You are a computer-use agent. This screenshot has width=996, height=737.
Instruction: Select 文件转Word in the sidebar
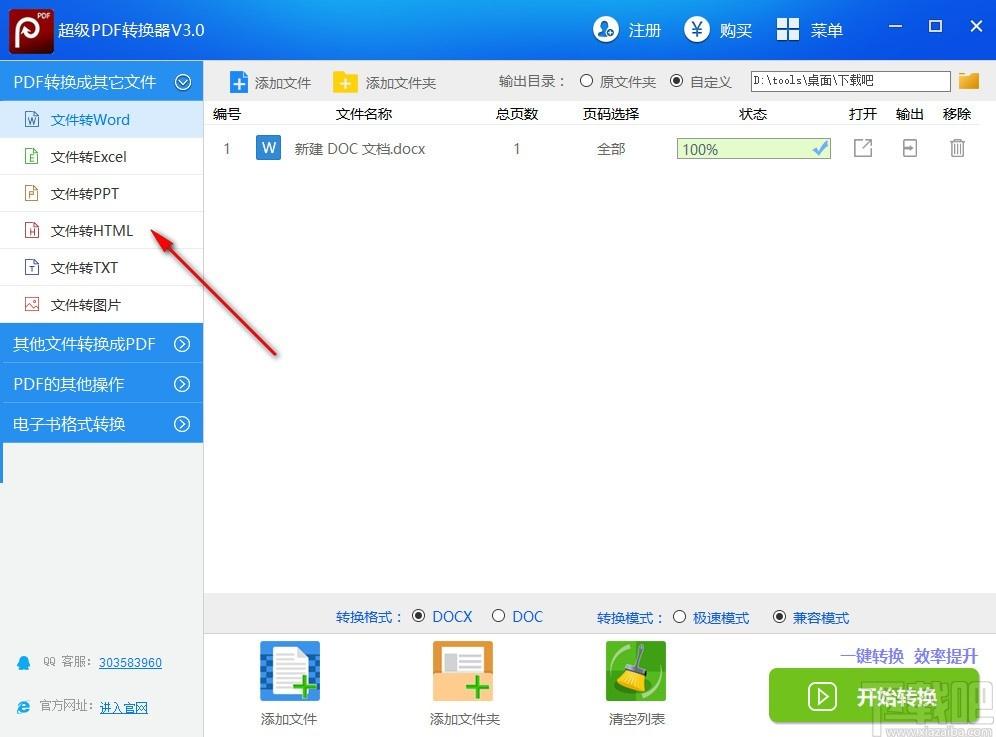tap(102, 119)
